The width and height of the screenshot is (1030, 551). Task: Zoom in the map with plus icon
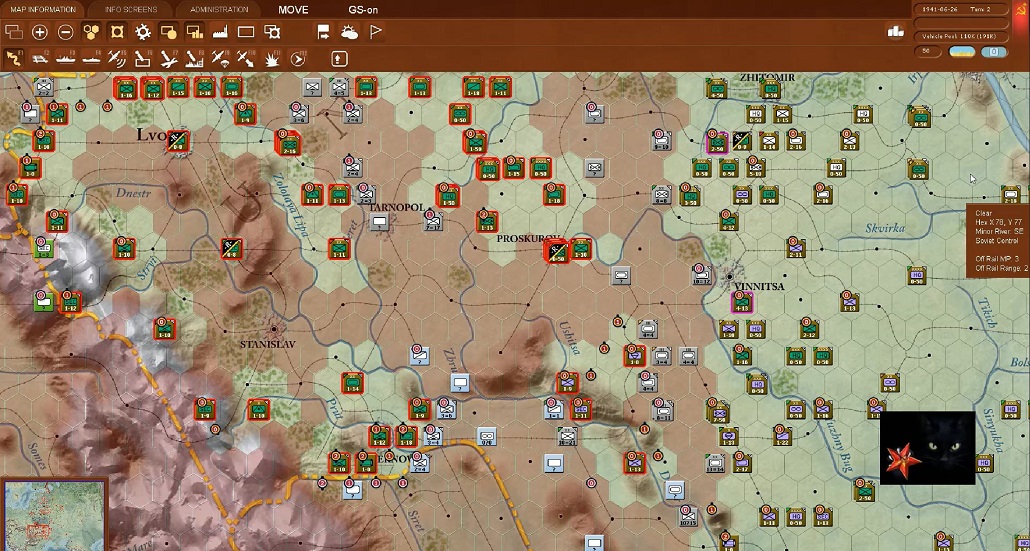(x=39, y=32)
